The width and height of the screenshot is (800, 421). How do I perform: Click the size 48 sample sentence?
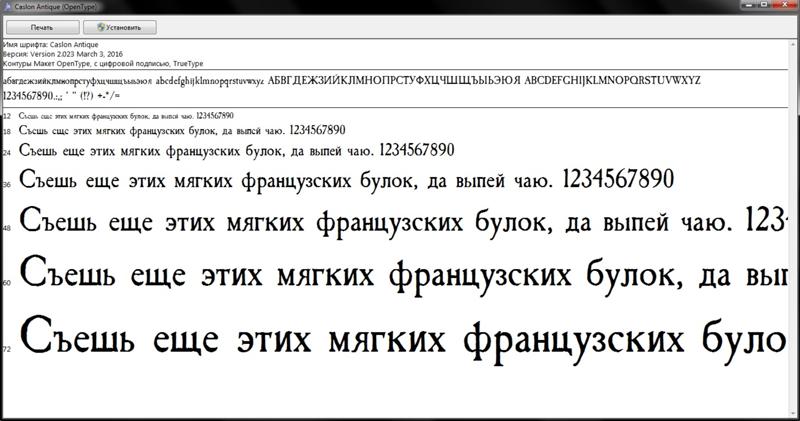point(404,221)
